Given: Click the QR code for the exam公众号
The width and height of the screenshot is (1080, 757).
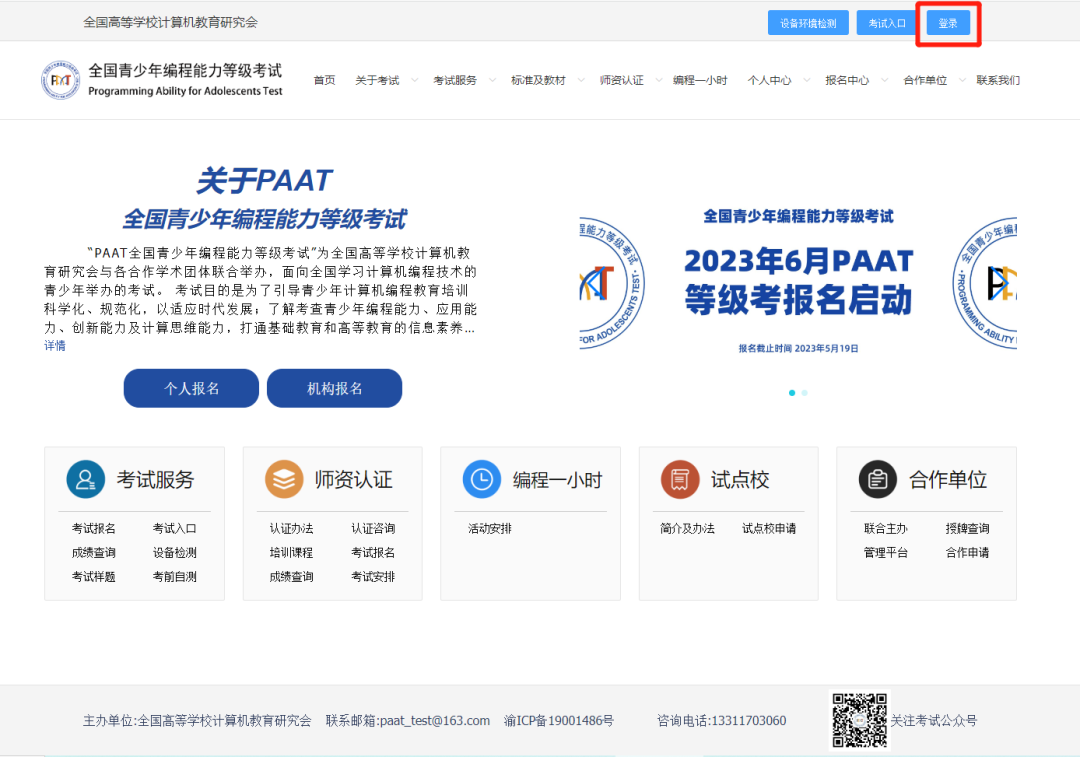Looking at the screenshot, I should (x=858, y=720).
